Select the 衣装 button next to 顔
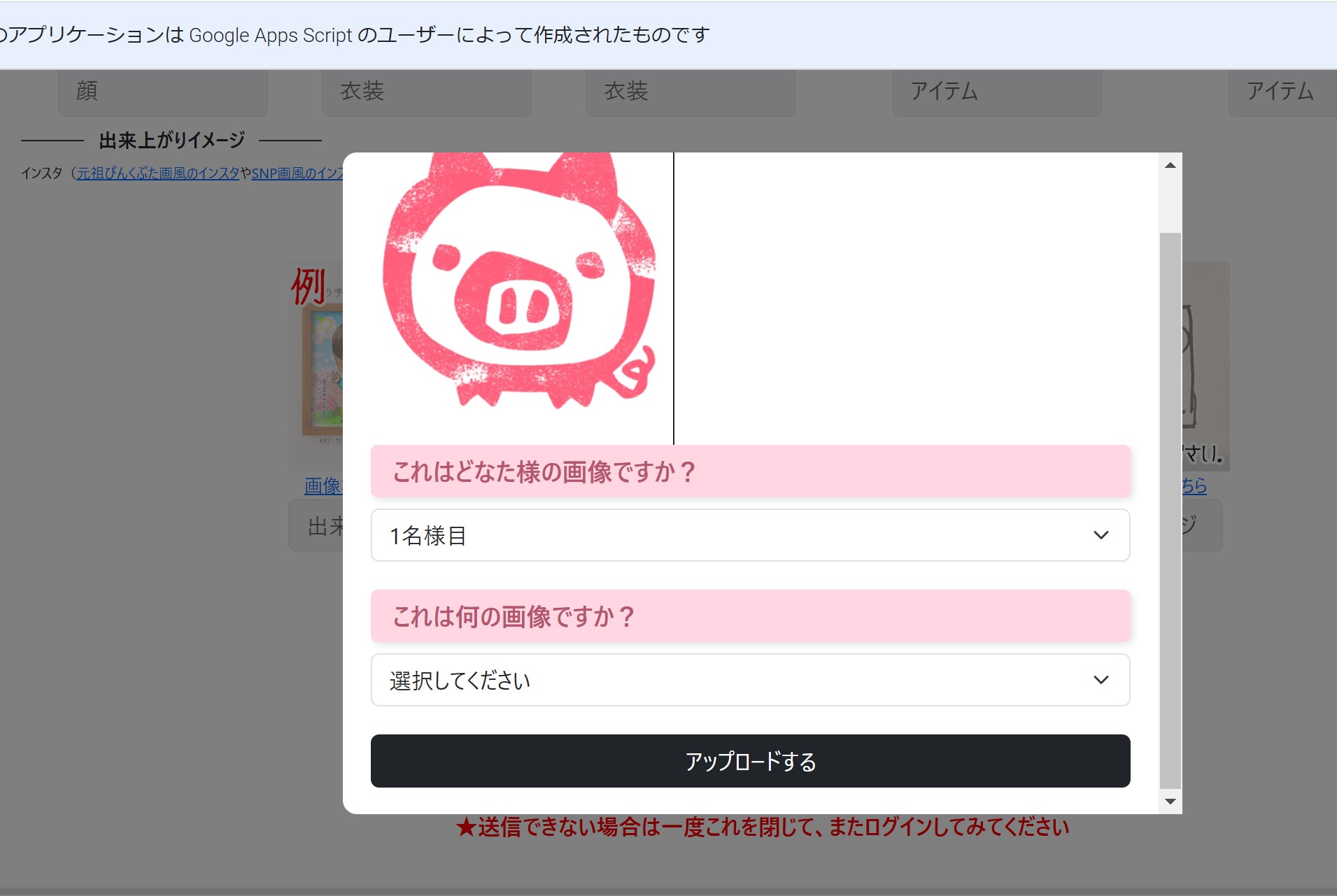The image size is (1337, 896). point(426,92)
